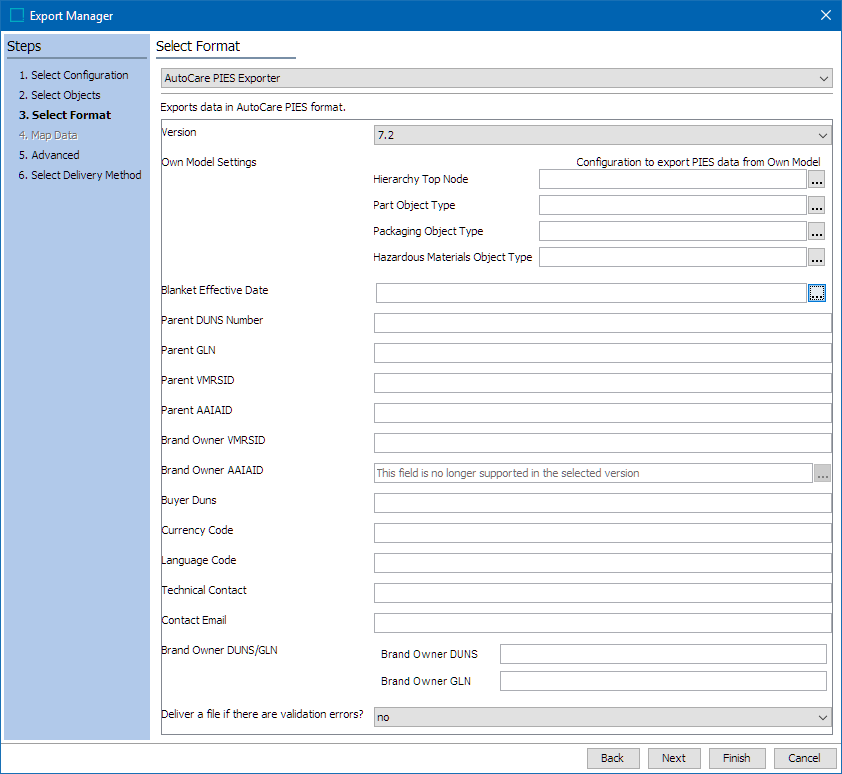Open browse dialog for Part Object Type
The width and height of the screenshot is (842, 774).
[x=816, y=206]
